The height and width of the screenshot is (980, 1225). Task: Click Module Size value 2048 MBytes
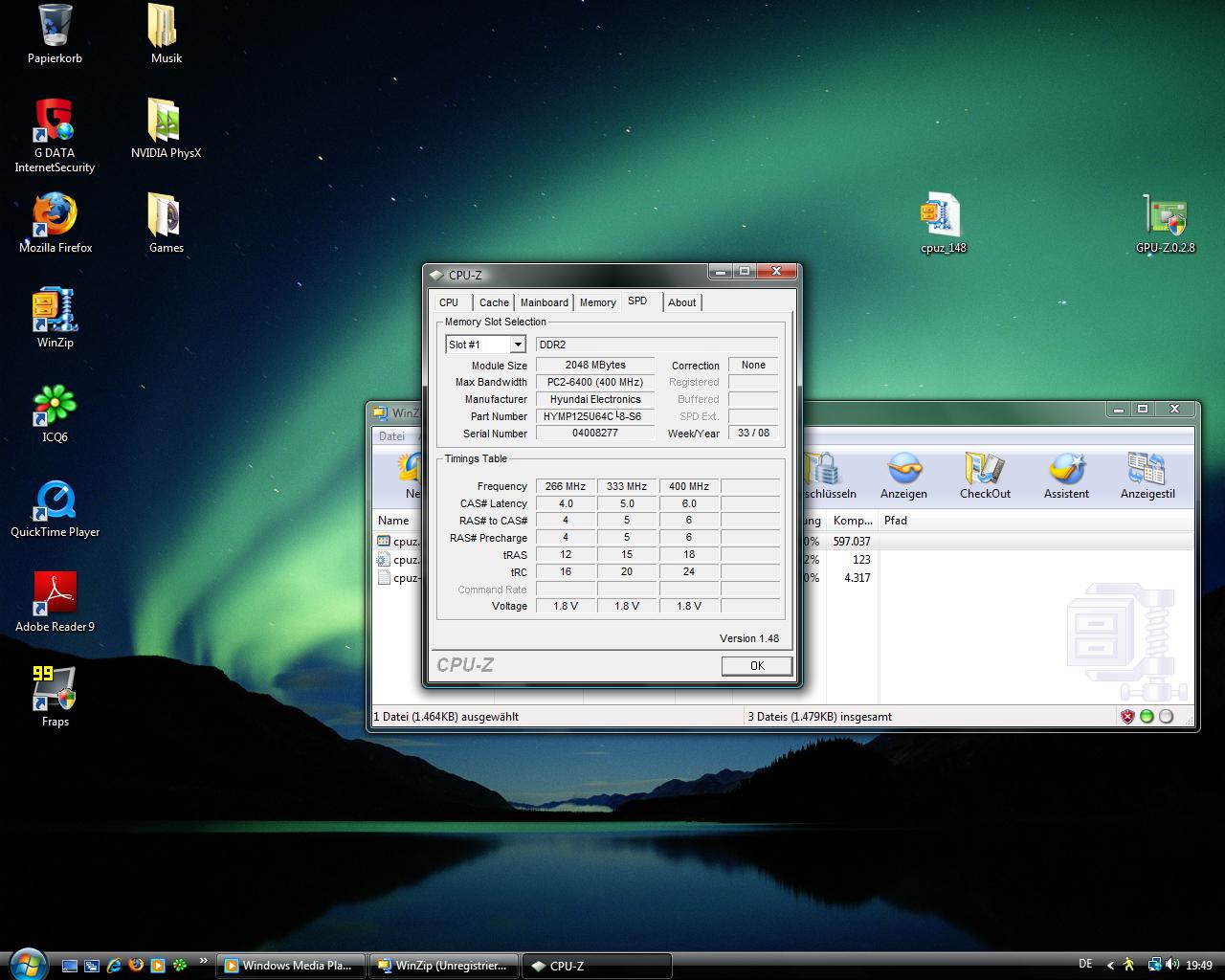(x=595, y=365)
